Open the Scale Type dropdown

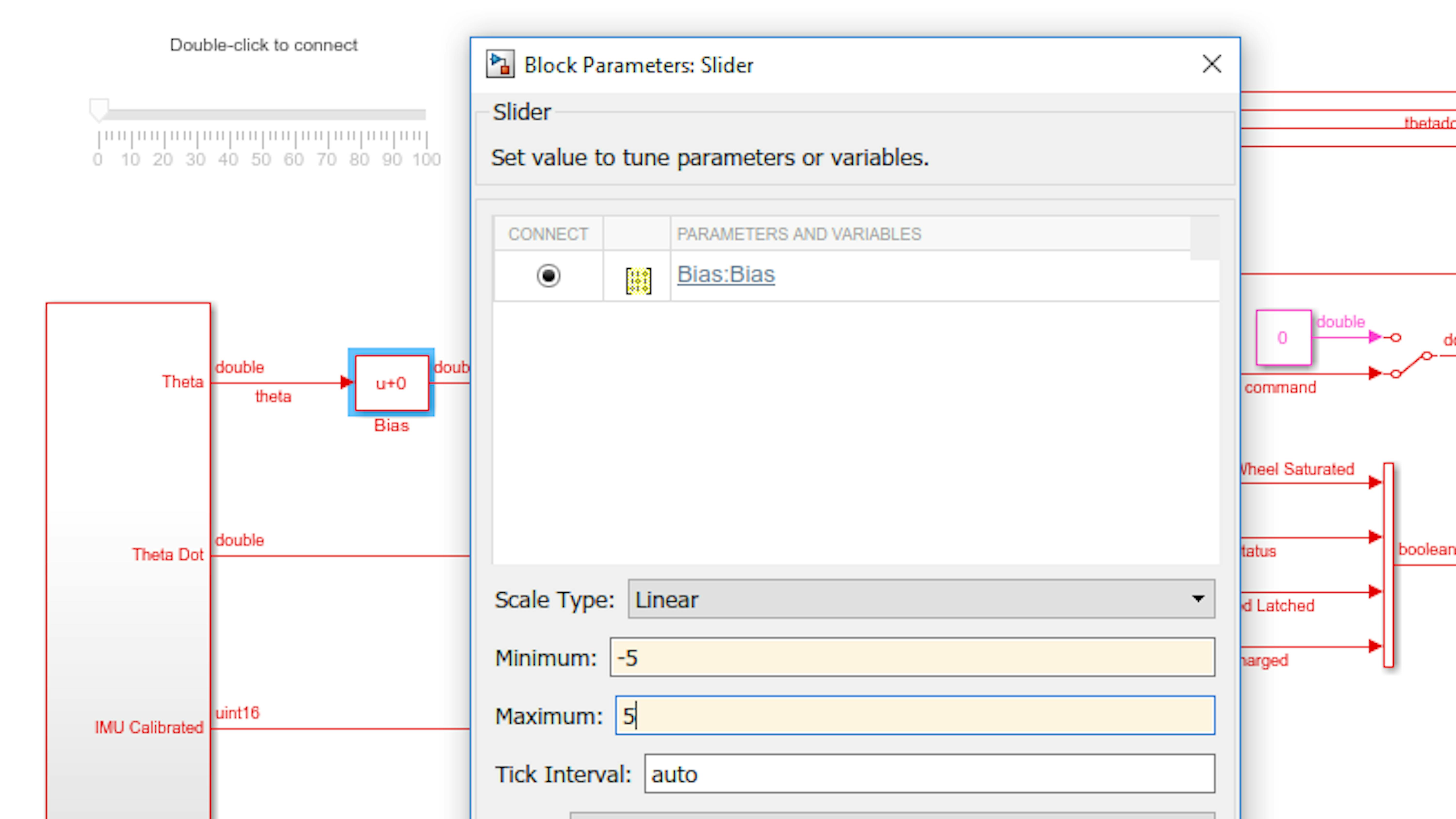coord(921,599)
